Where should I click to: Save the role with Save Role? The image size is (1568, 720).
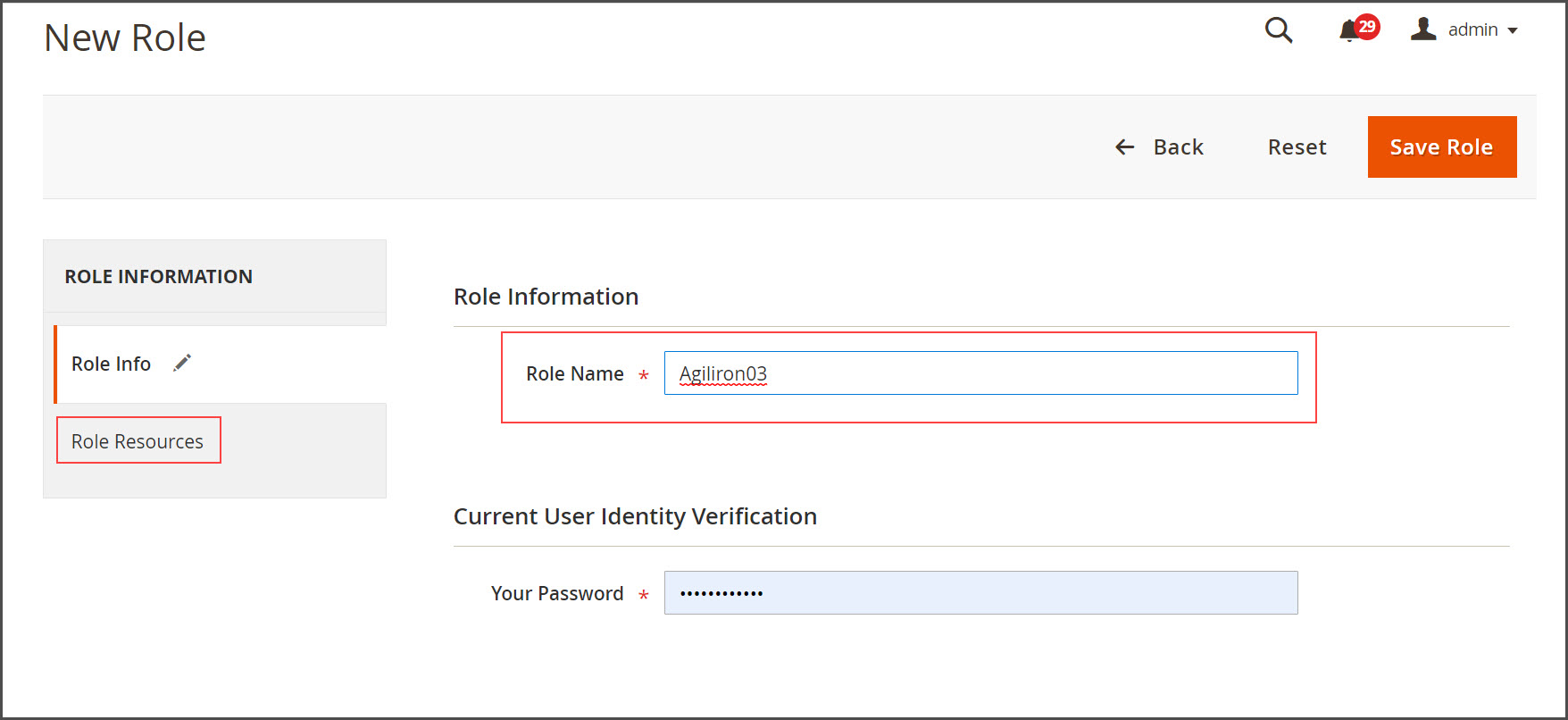(x=1441, y=147)
